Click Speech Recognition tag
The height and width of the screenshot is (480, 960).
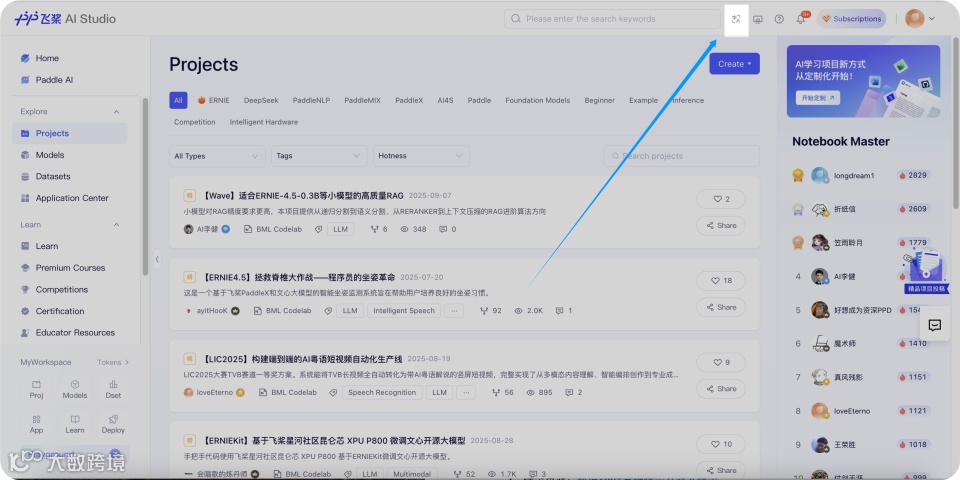point(382,392)
